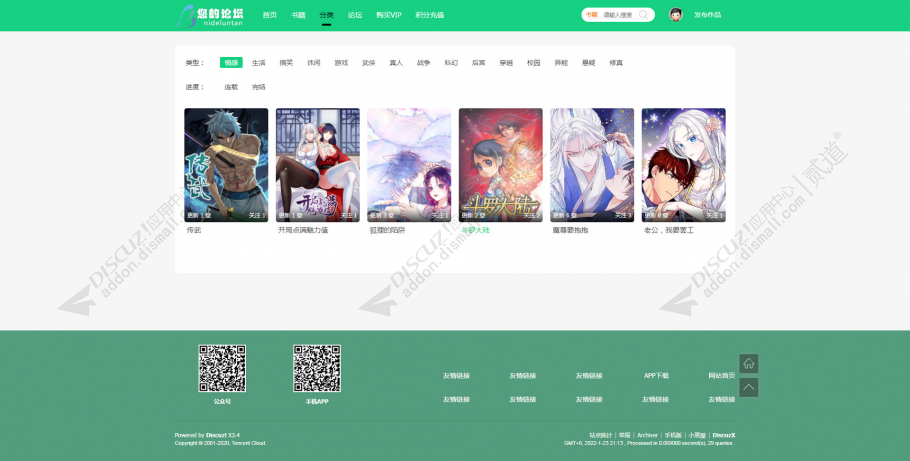Open the 购买VIP navigation item
The height and width of the screenshot is (461, 910).
[x=388, y=15]
